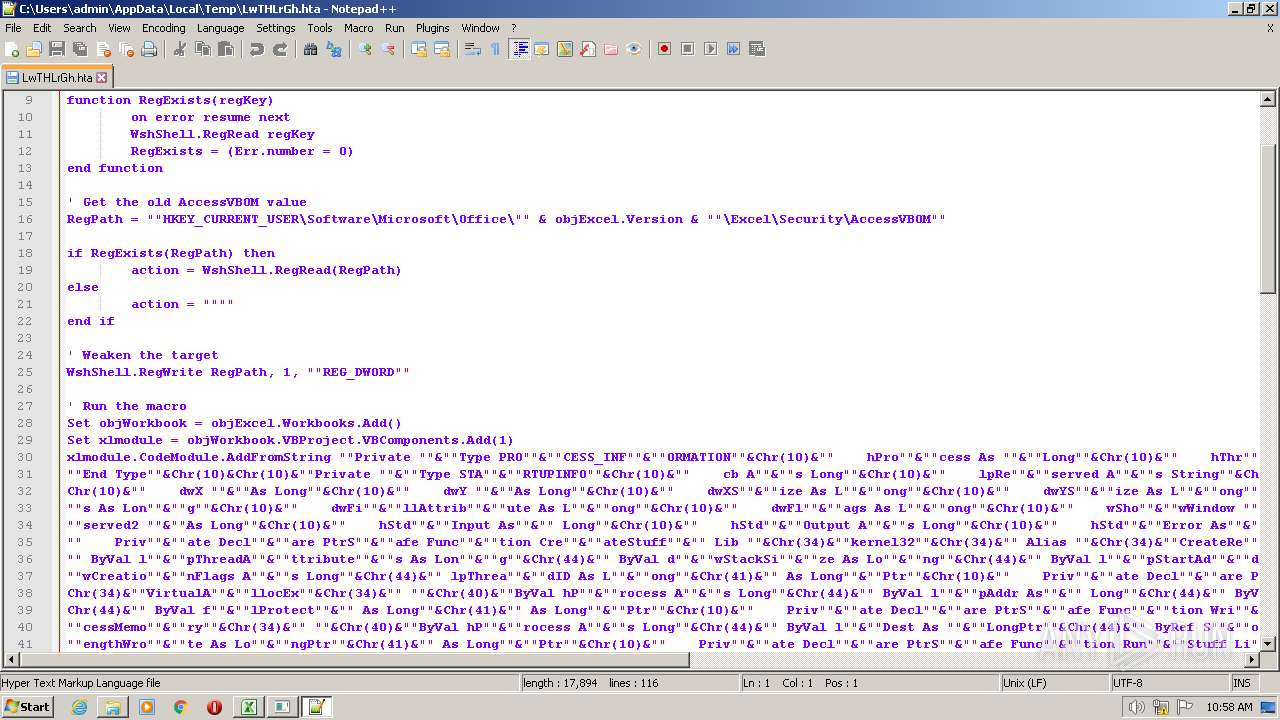Open the Run menu
This screenshot has width=1280, height=720.
[x=395, y=28]
